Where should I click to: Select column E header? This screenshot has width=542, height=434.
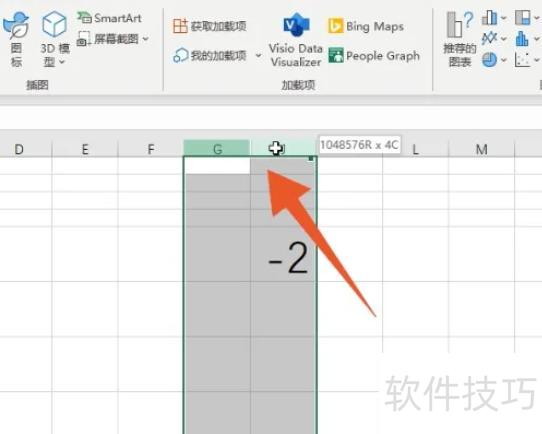tap(85, 149)
